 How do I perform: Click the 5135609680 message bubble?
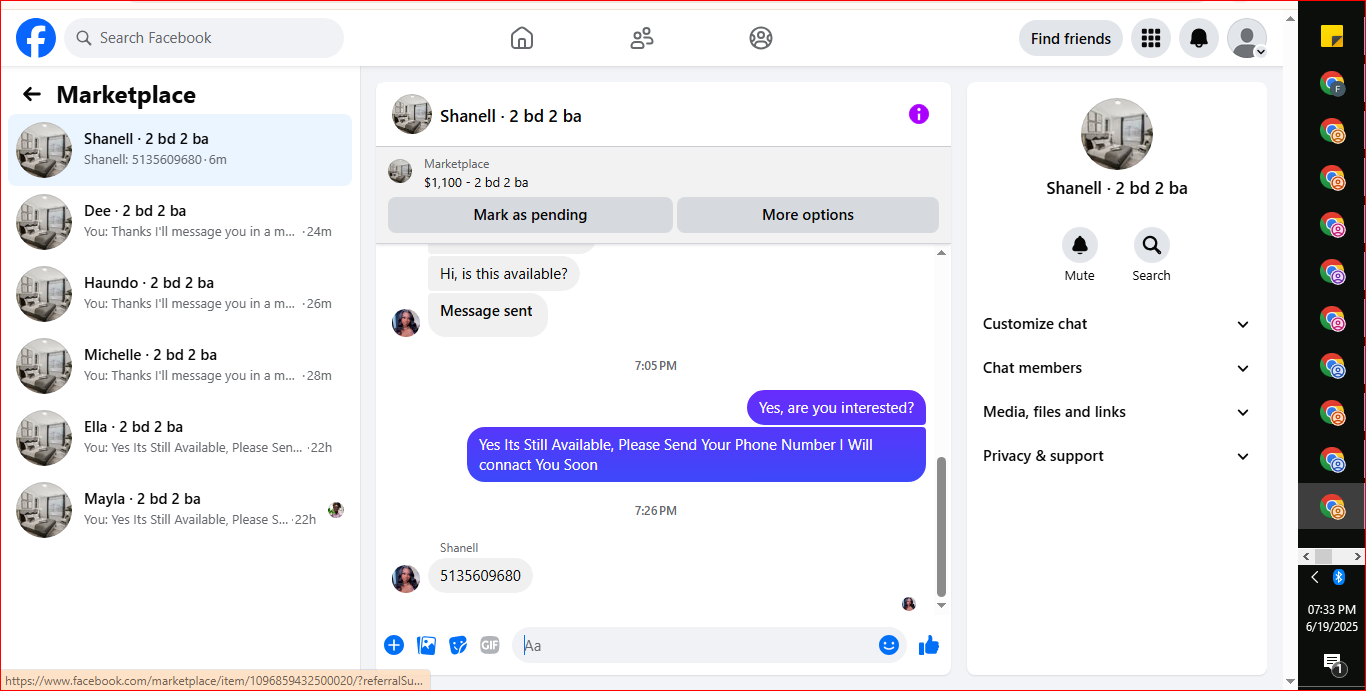(480, 576)
